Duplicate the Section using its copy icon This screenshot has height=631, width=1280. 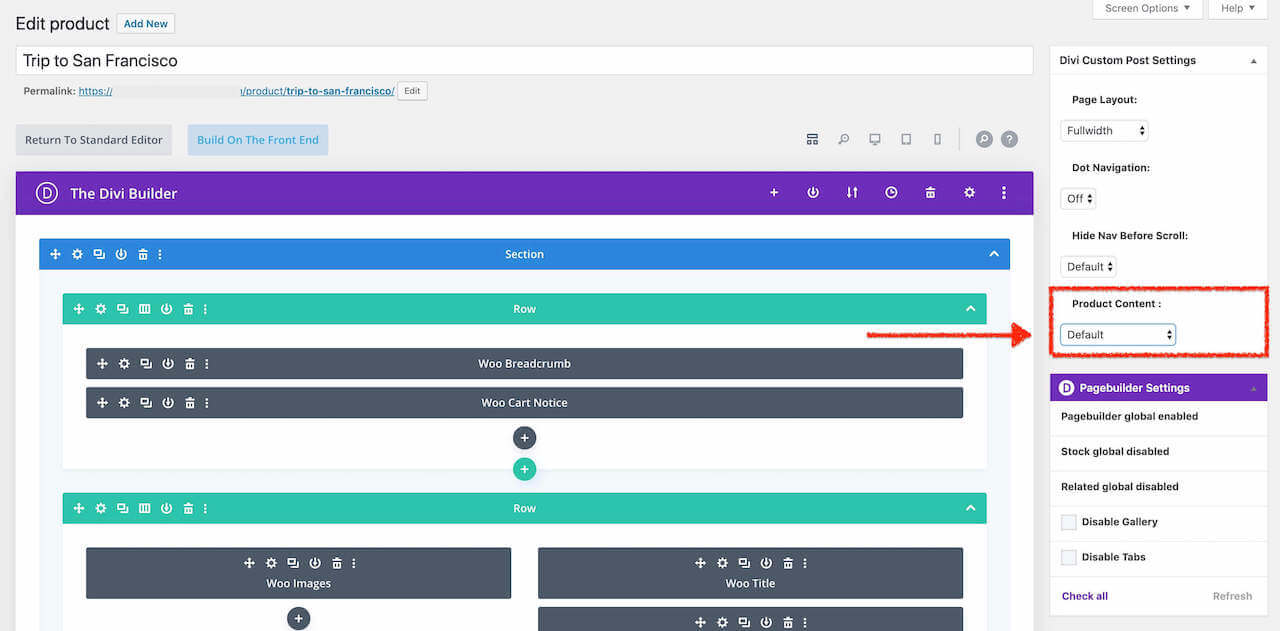(x=99, y=254)
